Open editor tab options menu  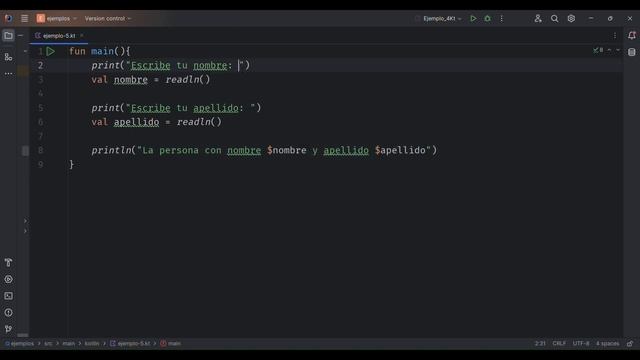pos(615,36)
